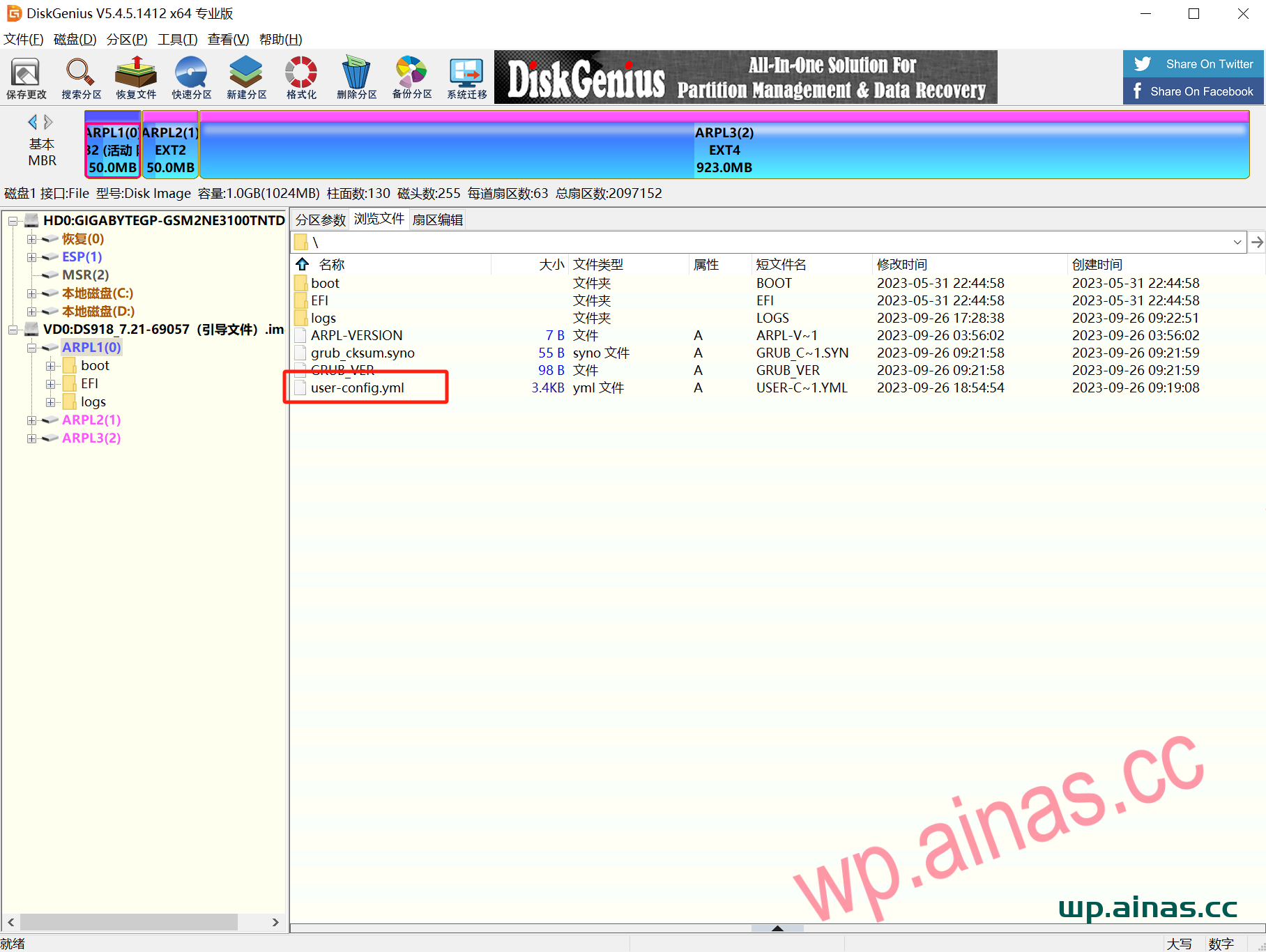Expand the ARPL3(2) partition node
Screen dimensions: 1266x952
pos(31,438)
